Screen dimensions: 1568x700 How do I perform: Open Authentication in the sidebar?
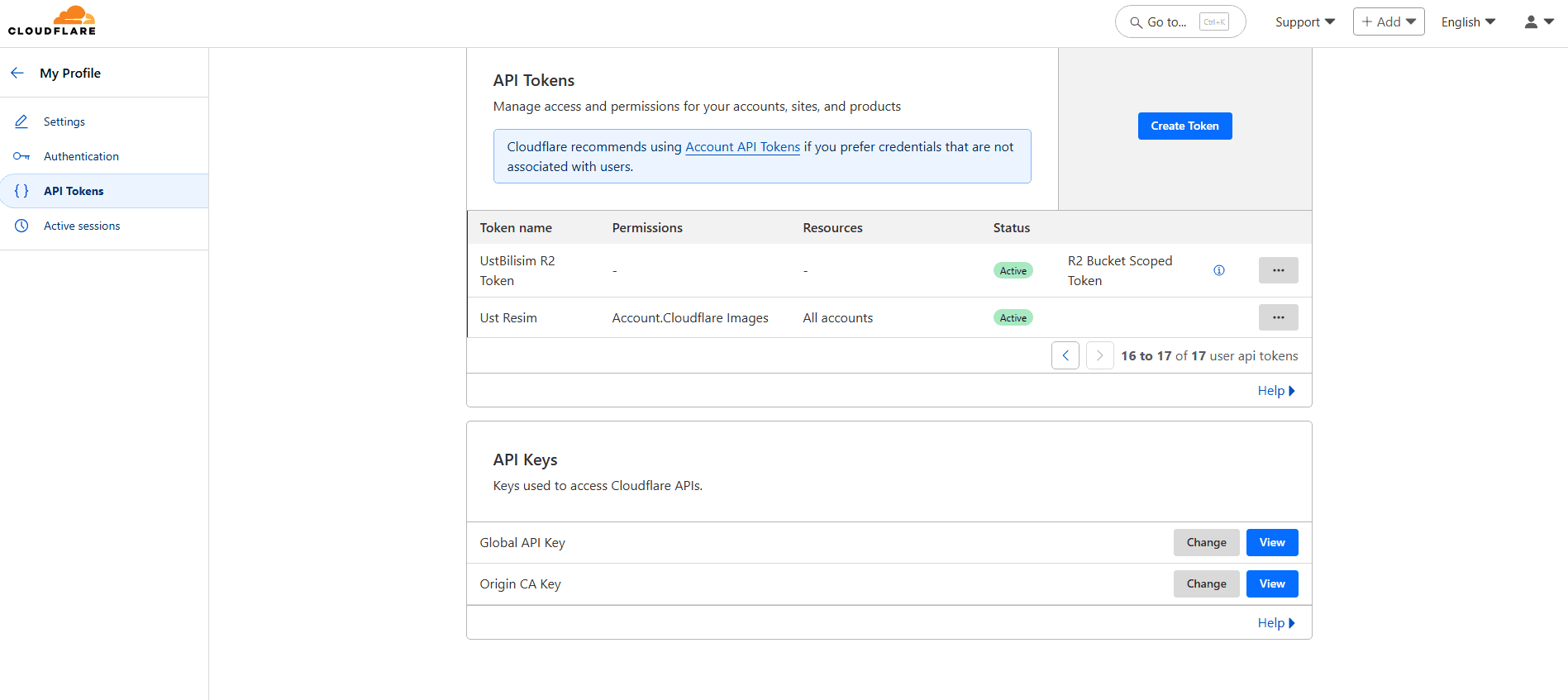click(x=81, y=156)
